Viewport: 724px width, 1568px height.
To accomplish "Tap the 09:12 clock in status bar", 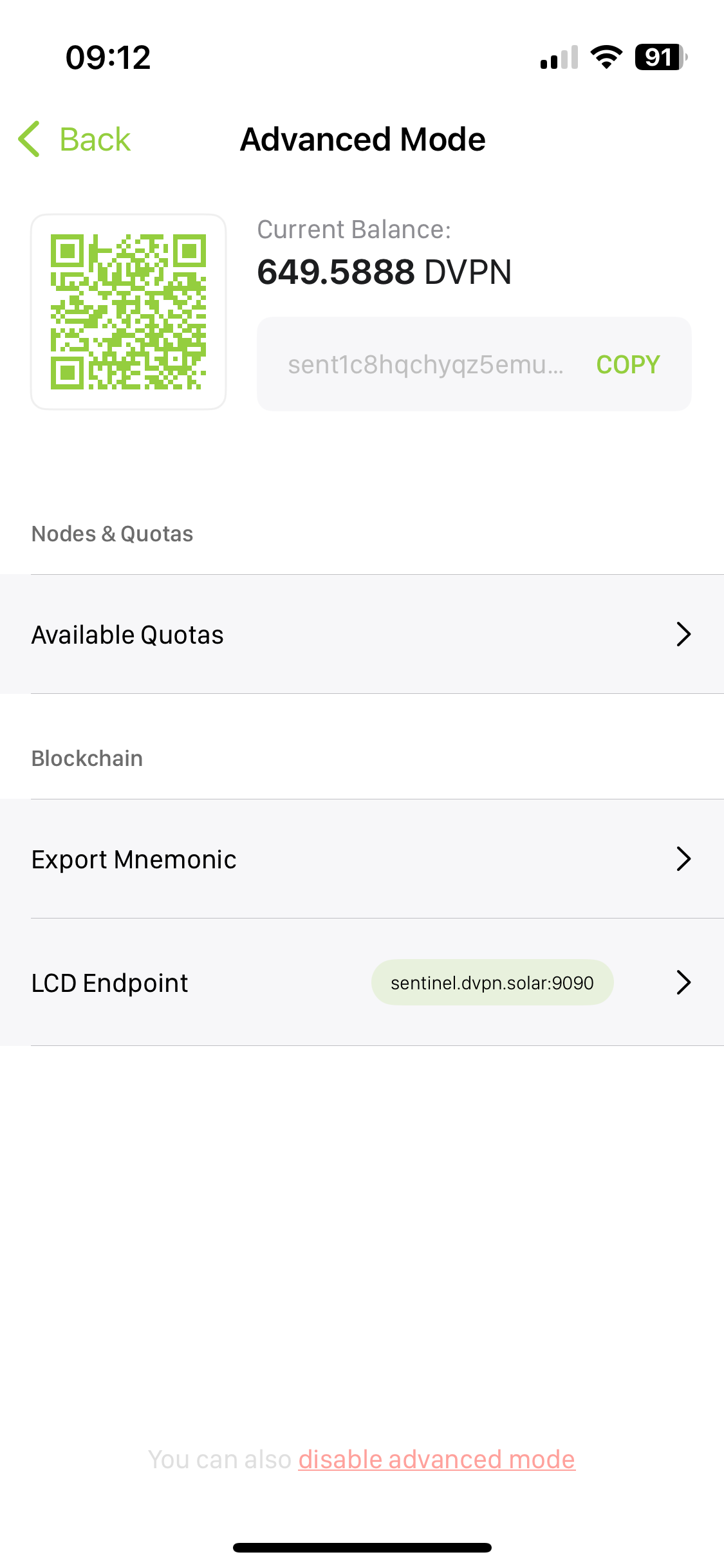I will pos(108,57).
